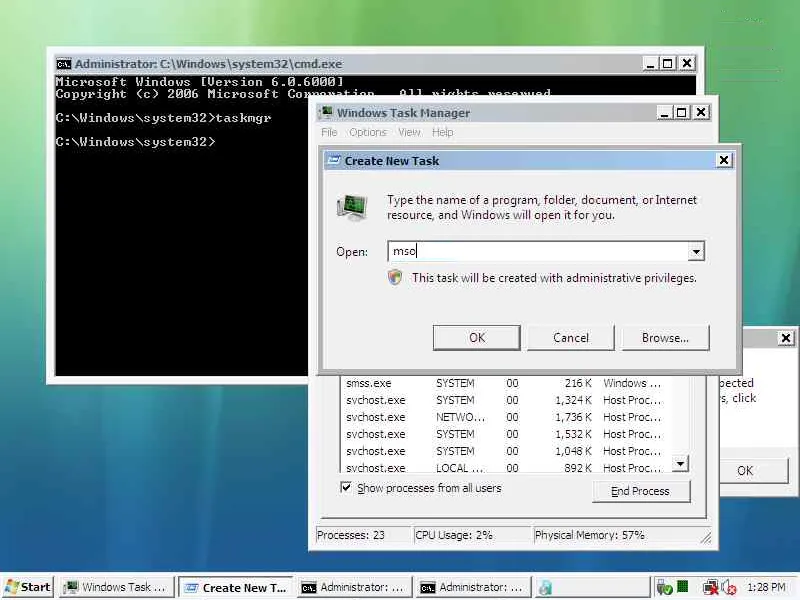The image size is (800, 600).
Task: Minimize the Windows Task Manager window
Action: pyautogui.click(x=664, y=112)
